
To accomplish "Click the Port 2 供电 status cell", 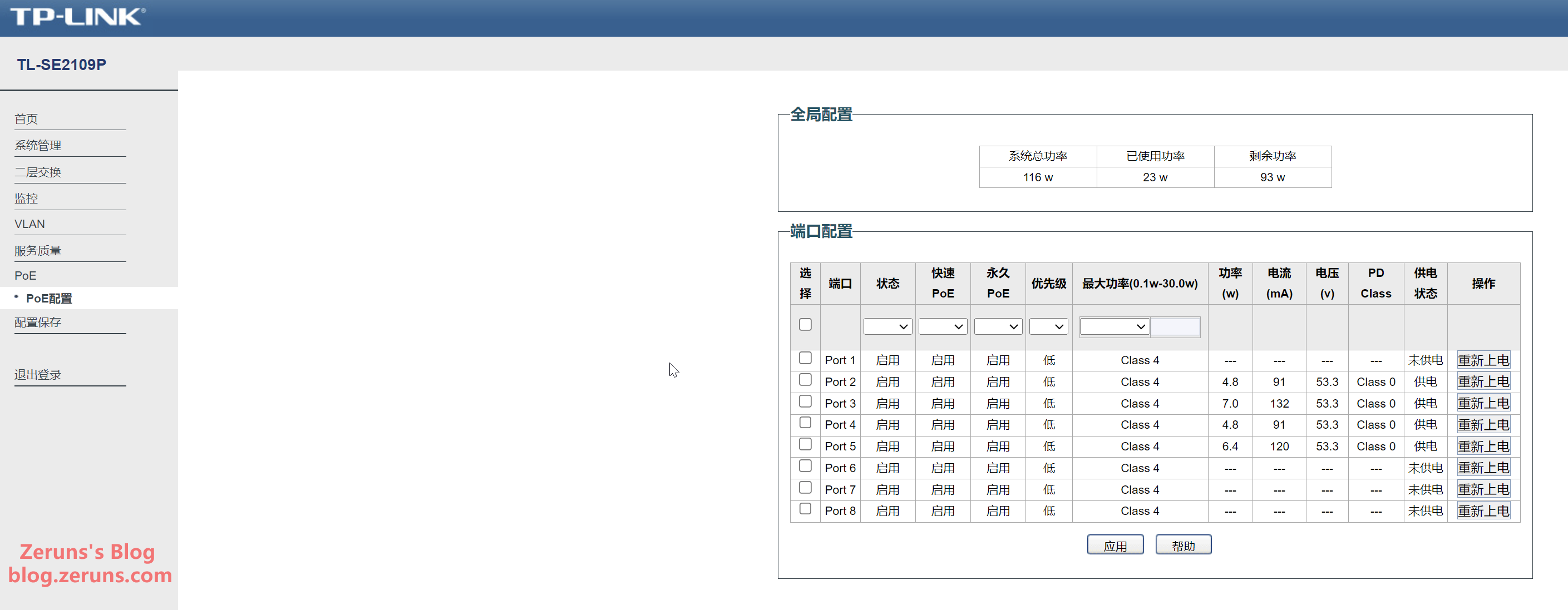I will [1425, 382].
